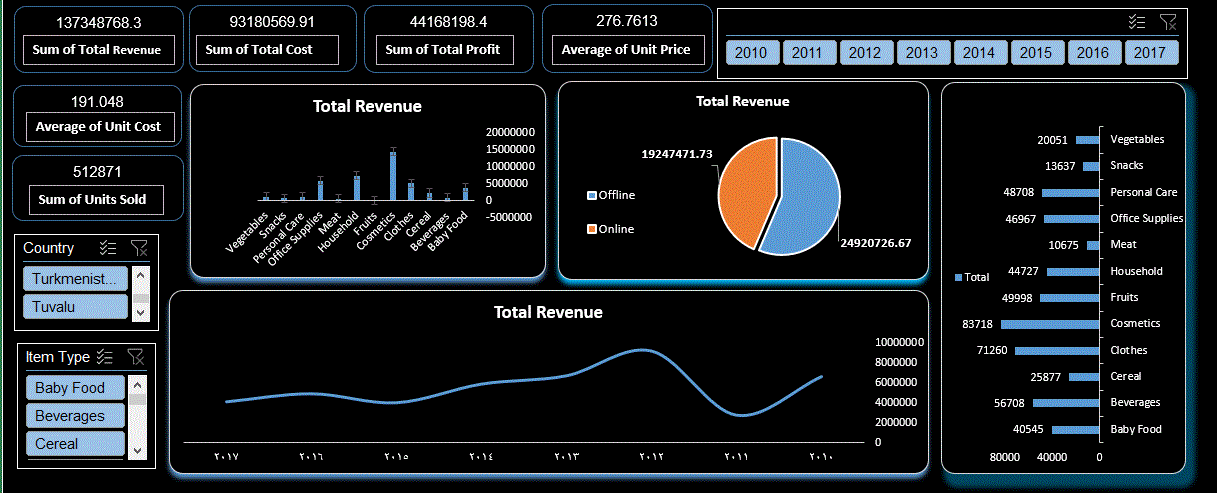The width and height of the screenshot is (1217, 493).
Task: Click the 512871 units sold value
Action: pos(98,172)
